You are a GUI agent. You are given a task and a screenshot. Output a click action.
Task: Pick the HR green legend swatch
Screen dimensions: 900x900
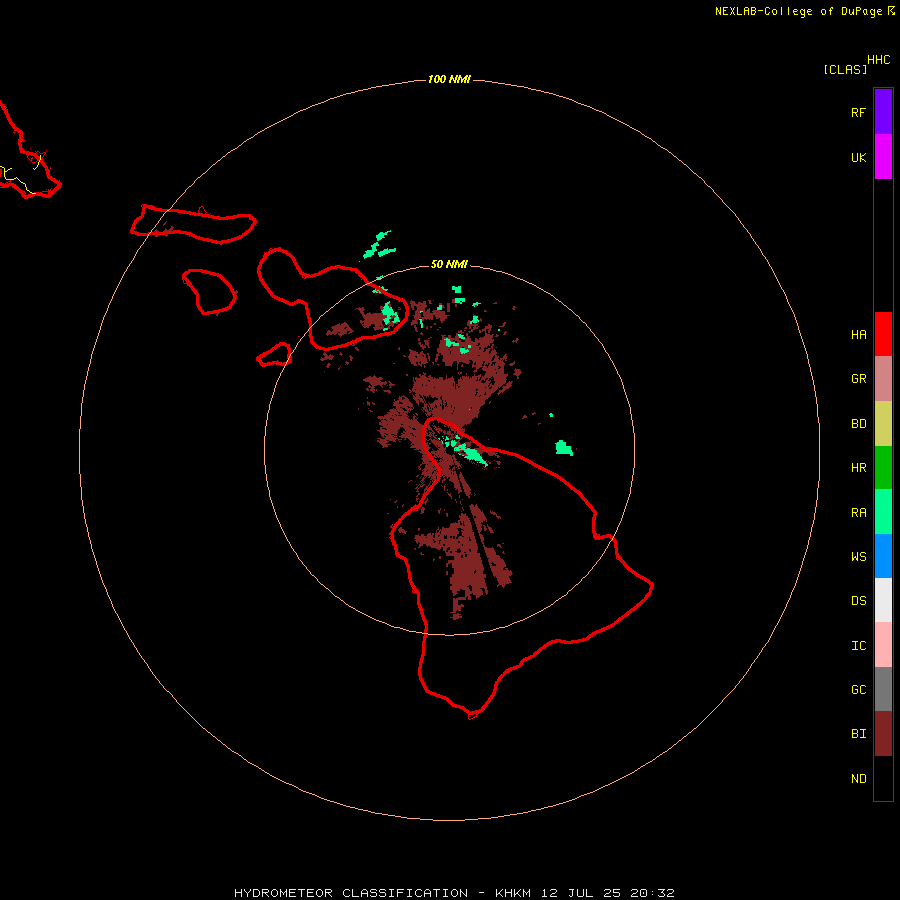[883, 468]
